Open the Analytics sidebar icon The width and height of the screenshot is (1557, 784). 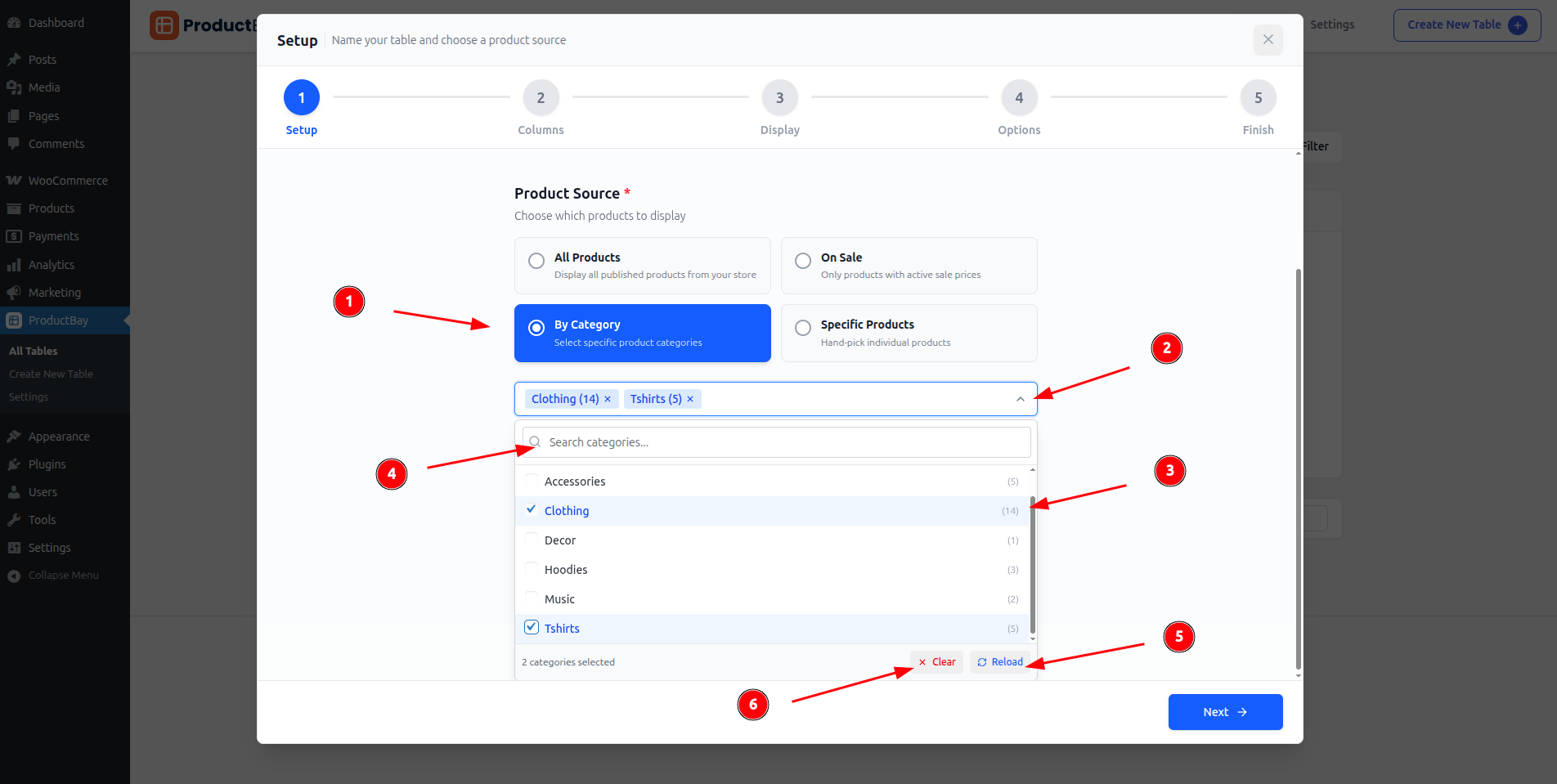[14, 265]
